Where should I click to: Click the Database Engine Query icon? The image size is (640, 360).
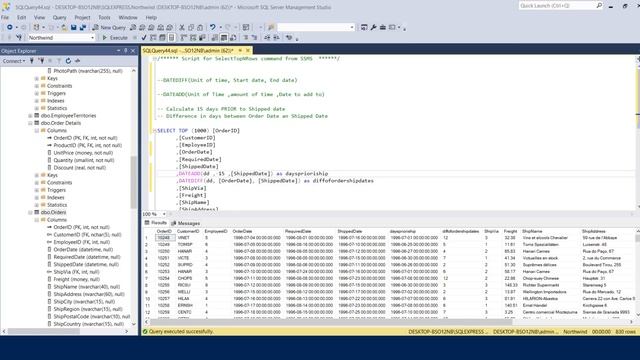point(133,27)
